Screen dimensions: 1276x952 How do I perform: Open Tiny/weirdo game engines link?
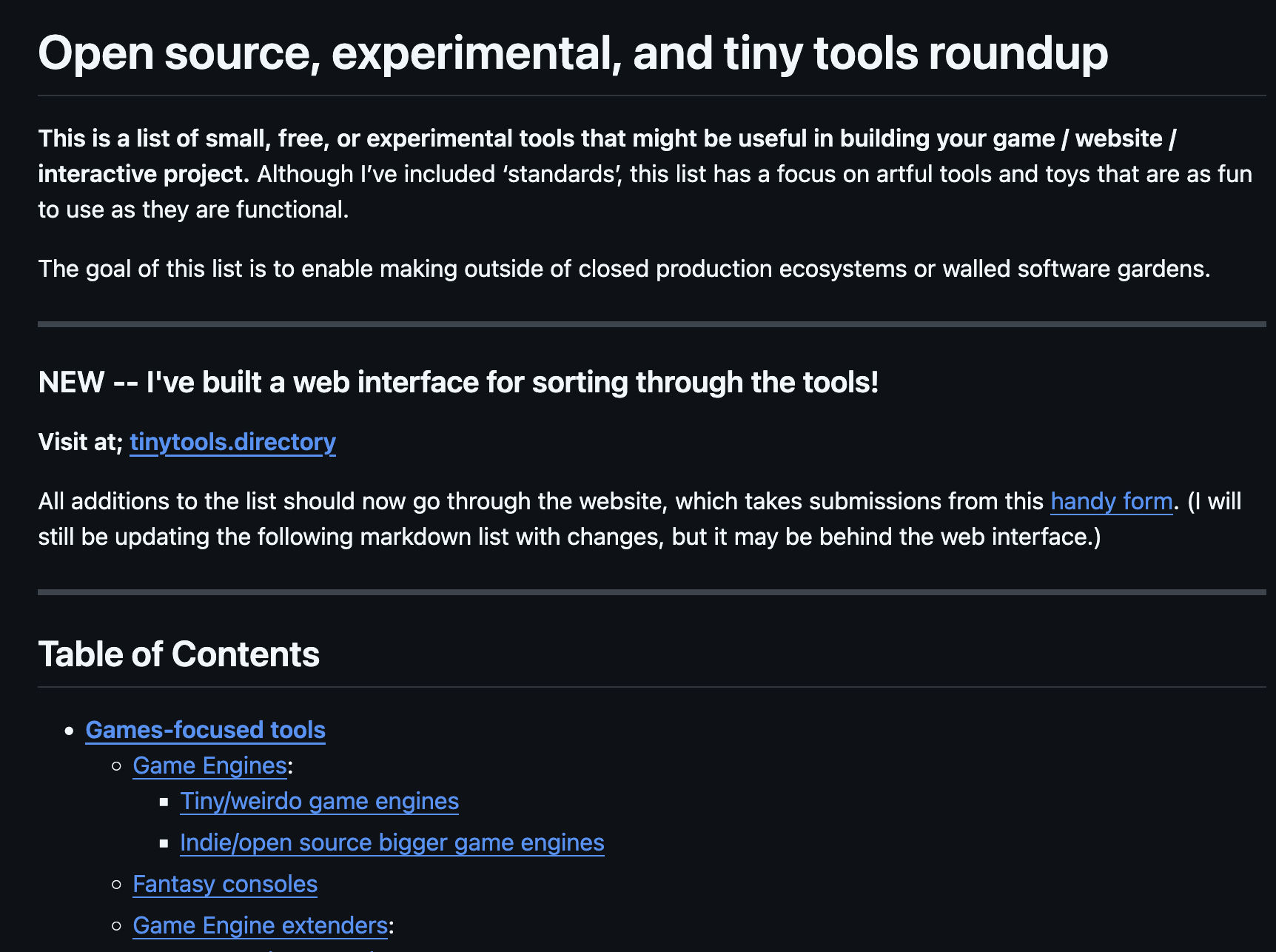coord(320,801)
